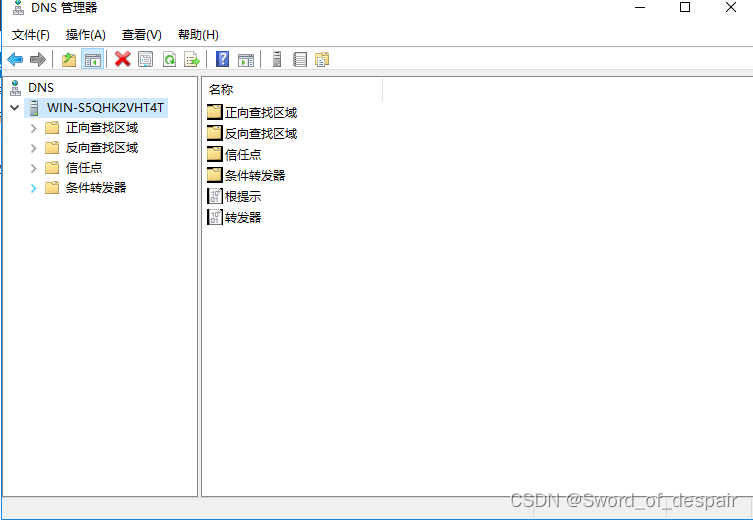Select 条件转发器 folder in right pane
This screenshot has height=520, width=753.
[246, 175]
